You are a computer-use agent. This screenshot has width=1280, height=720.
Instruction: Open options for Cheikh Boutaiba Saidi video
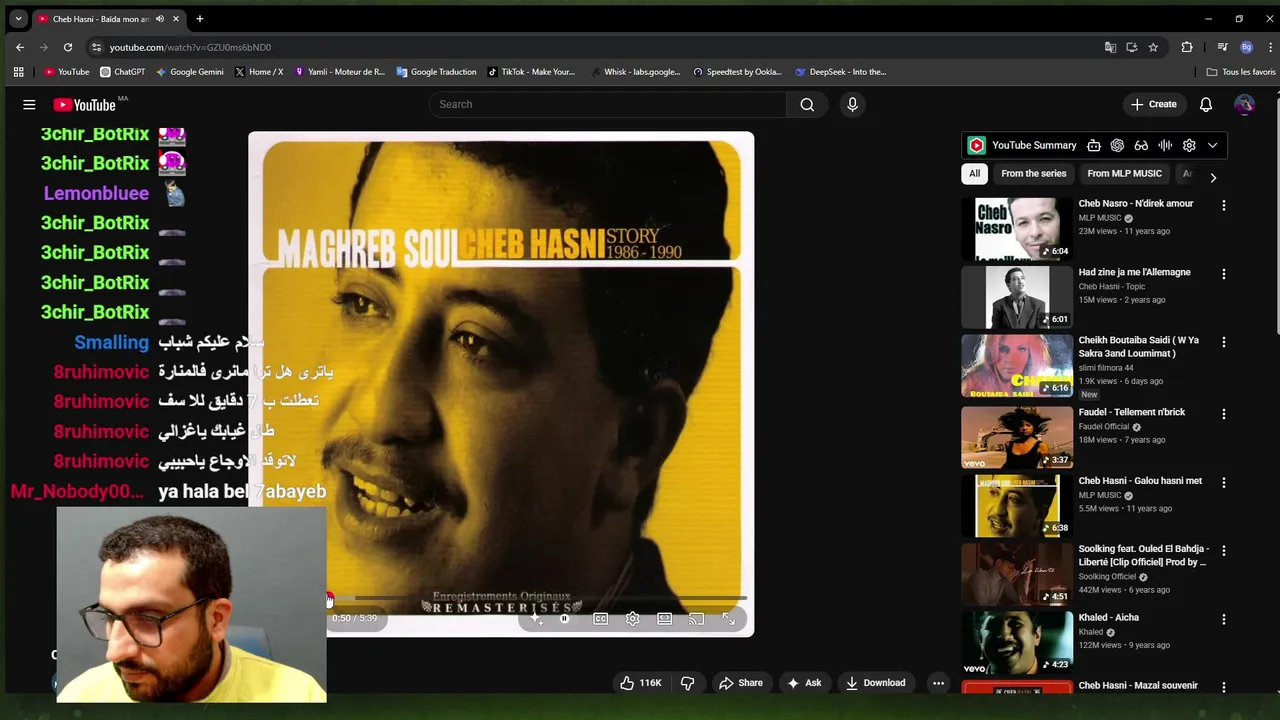[1223, 342]
